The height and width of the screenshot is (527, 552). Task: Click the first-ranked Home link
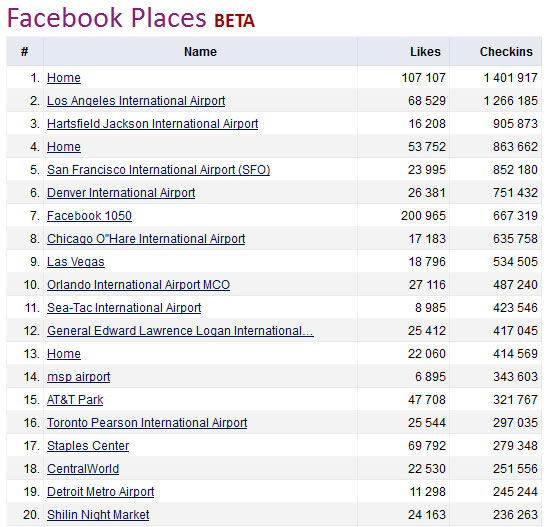coord(64,78)
